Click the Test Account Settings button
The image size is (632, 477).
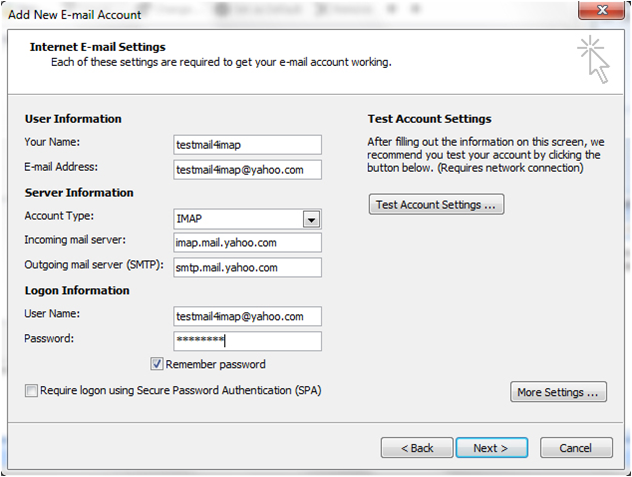click(436, 204)
